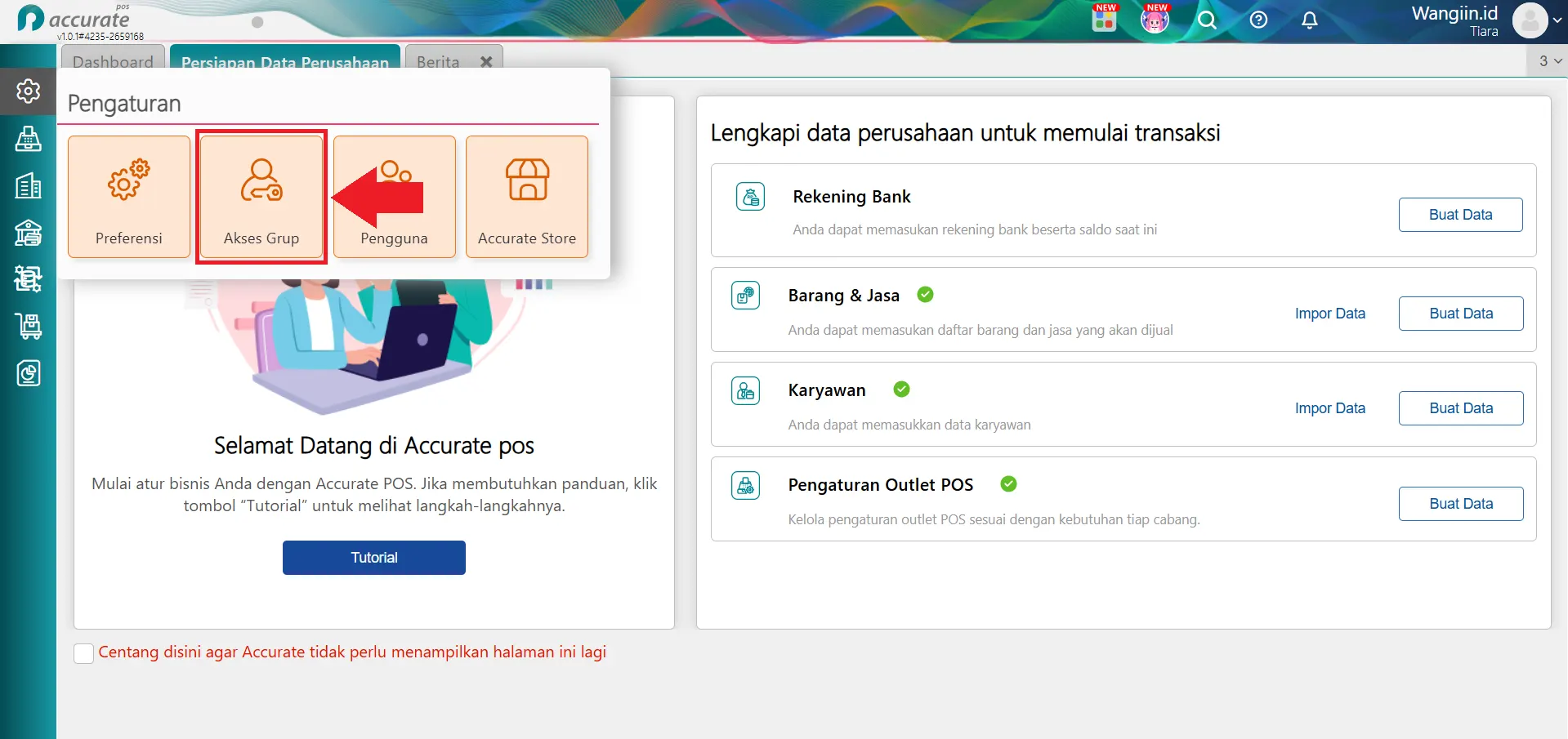Image resolution: width=1568 pixels, height=739 pixels.
Task: Open the stacked boxes inventory module in sidebar
Action: 28,279
